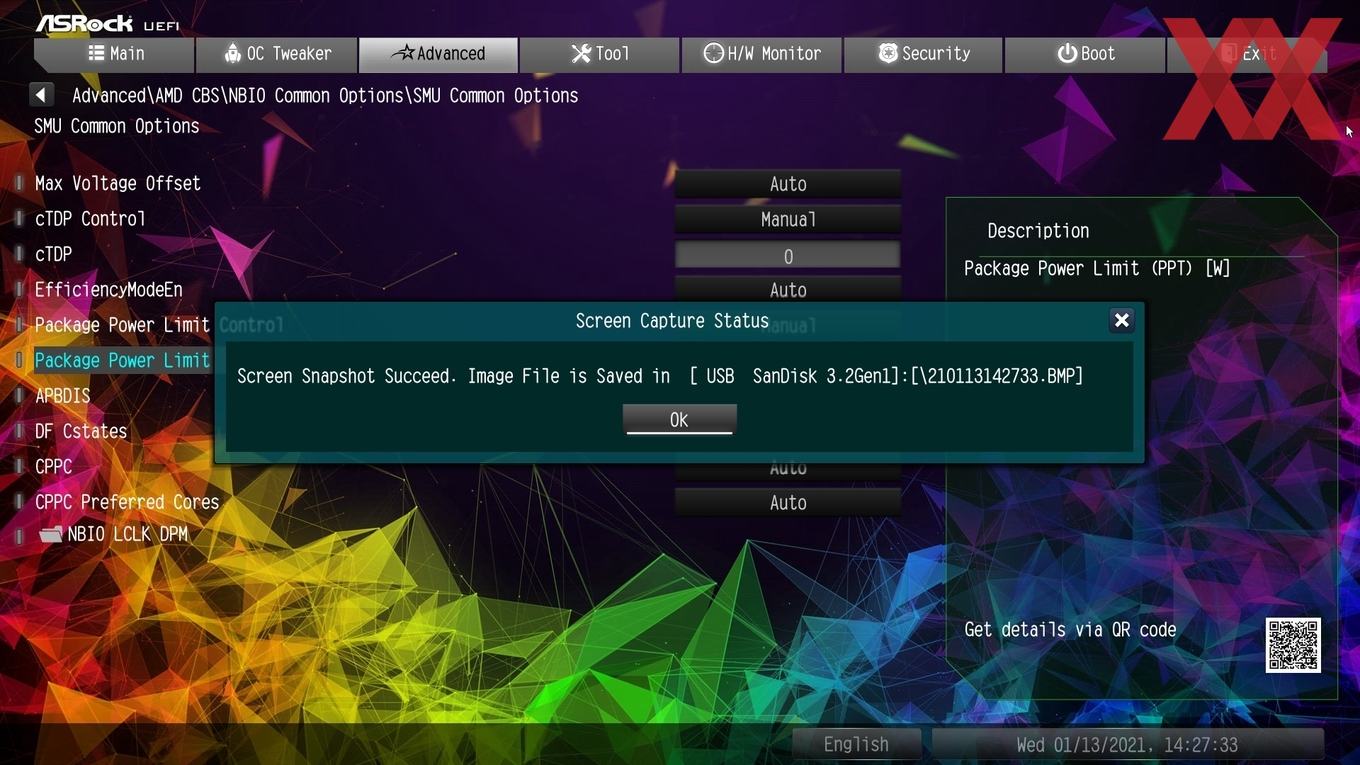This screenshot has width=1360, height=765.
Task: Change the language with the English button
Action: point(856,744)
